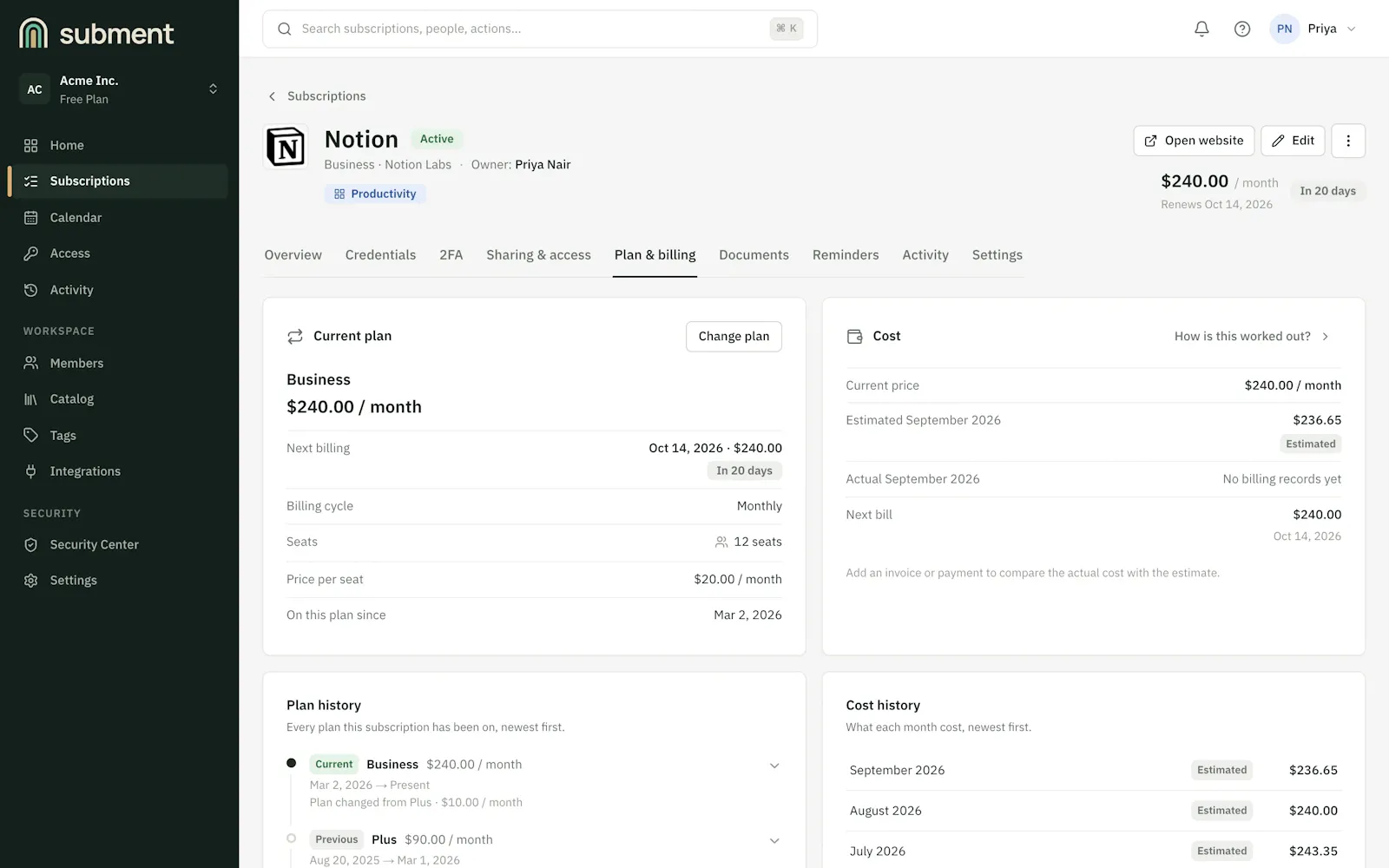This screenshot has width=1389, height=868.
Task: Click the Change plan button
Action: tap(734, 337)
